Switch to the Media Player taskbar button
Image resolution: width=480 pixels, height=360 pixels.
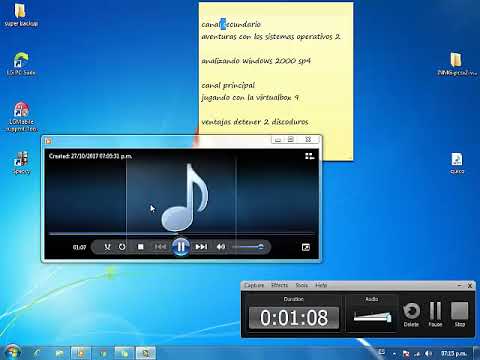(x=80, y=353)
